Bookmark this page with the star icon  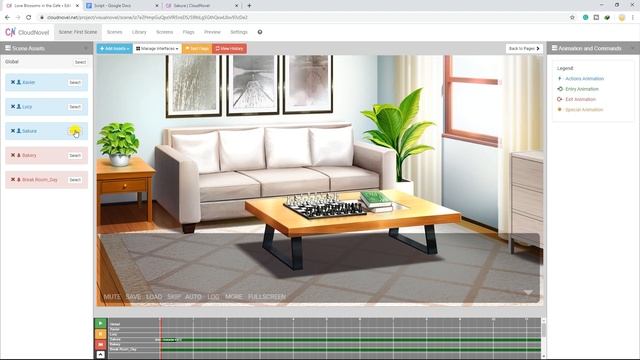[x=572, y=18]
